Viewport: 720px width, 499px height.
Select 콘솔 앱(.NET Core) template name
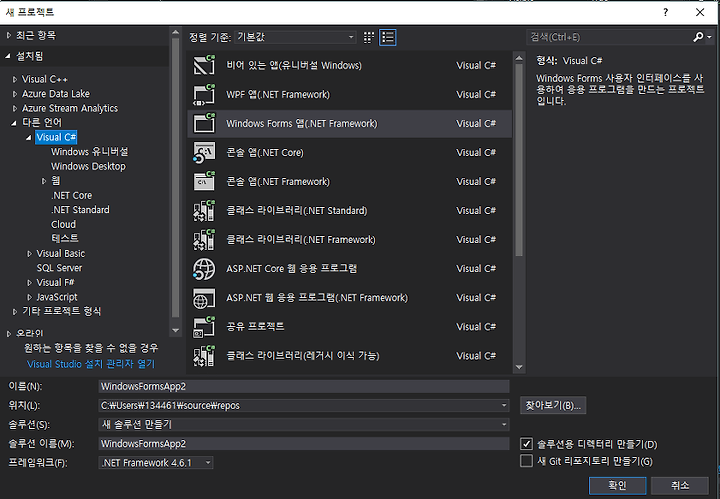coord(265,152)
